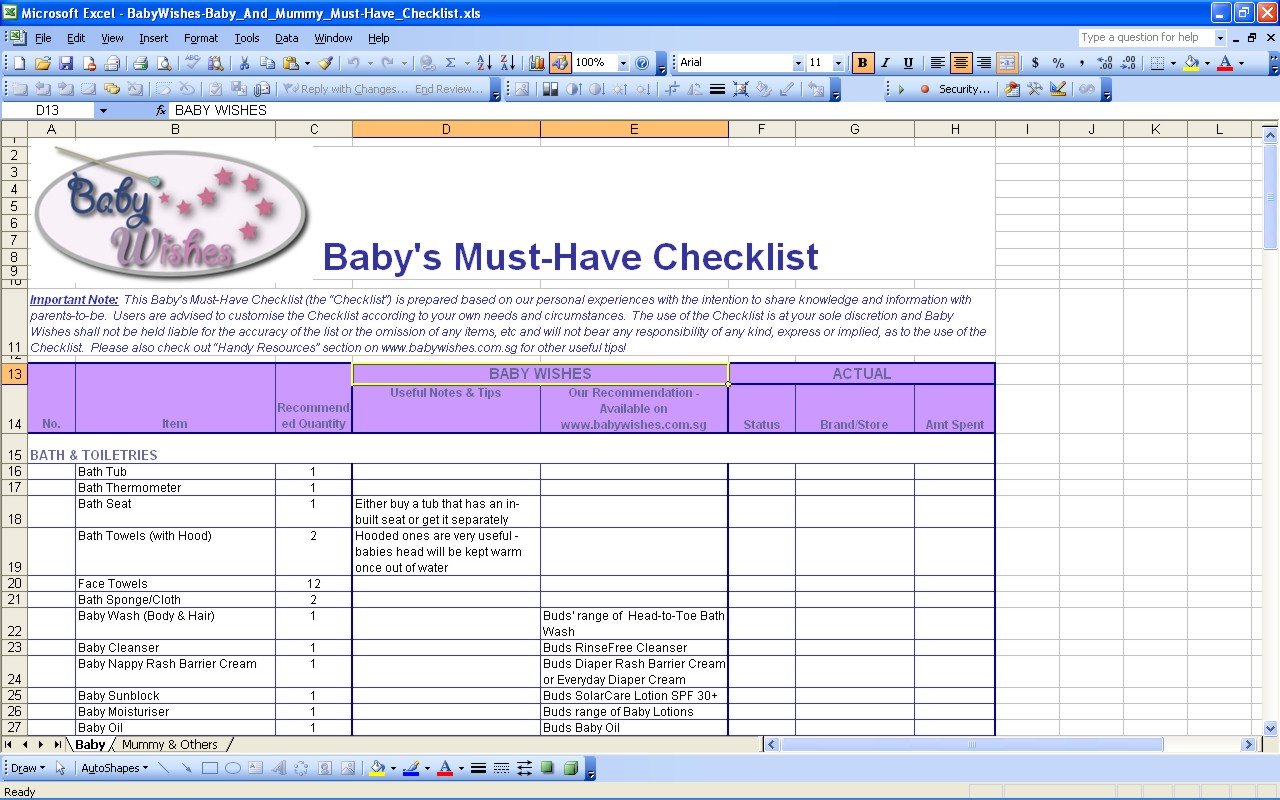
Task: Expand the AutoSum functions dropdown arrow
Action: click(465, 63)
